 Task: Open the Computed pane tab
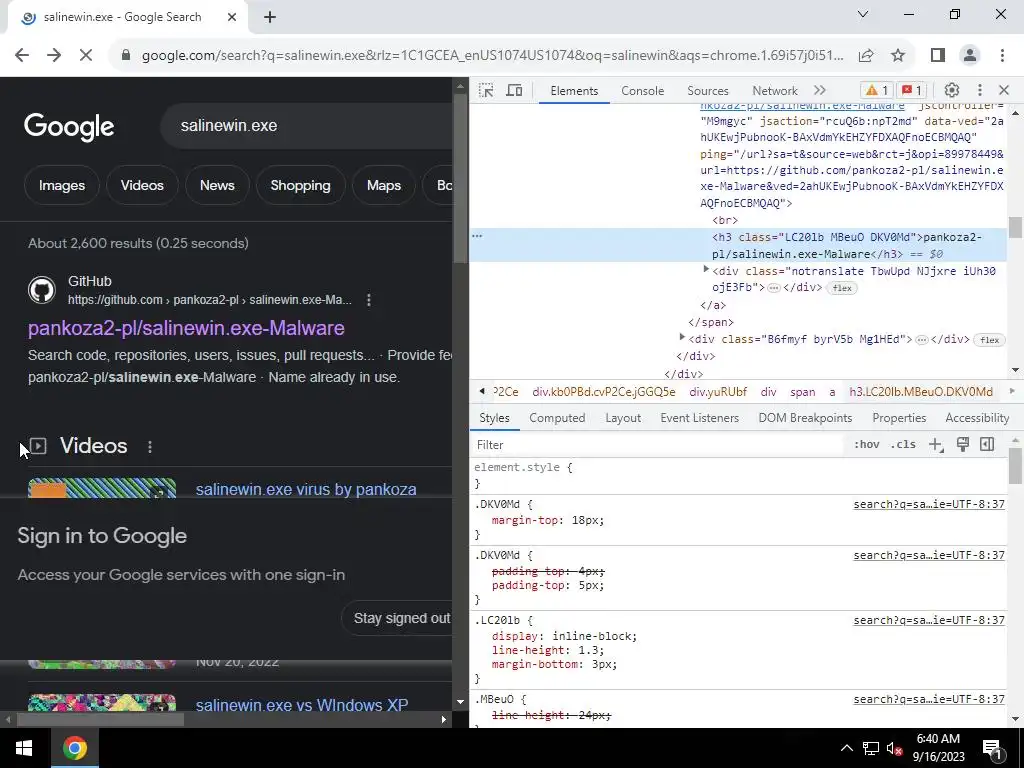pyautogui.click(x=557, y=418)
